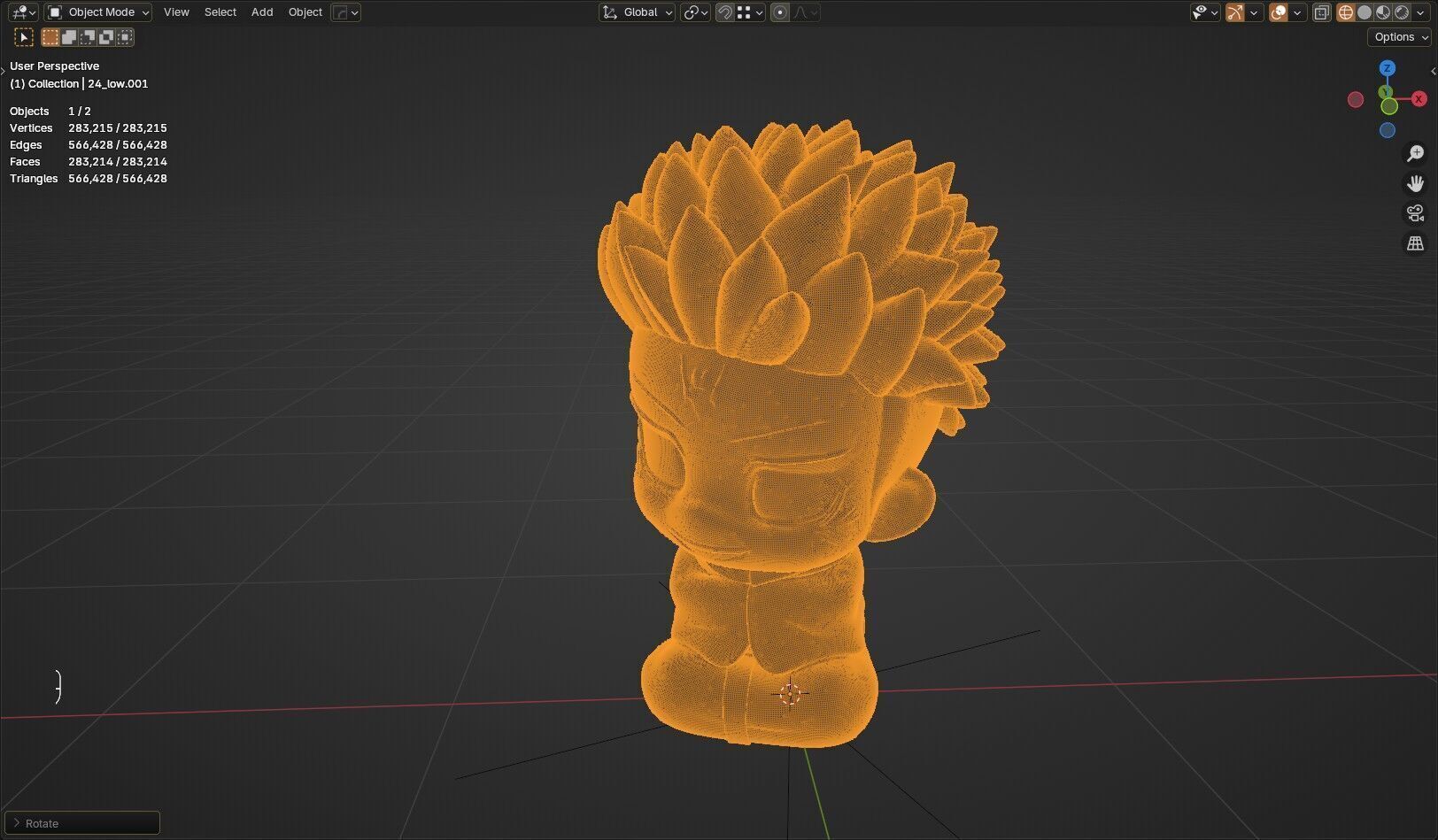
Task: Expand the toolbar arrow at left edge
Action: pos(3,70)
